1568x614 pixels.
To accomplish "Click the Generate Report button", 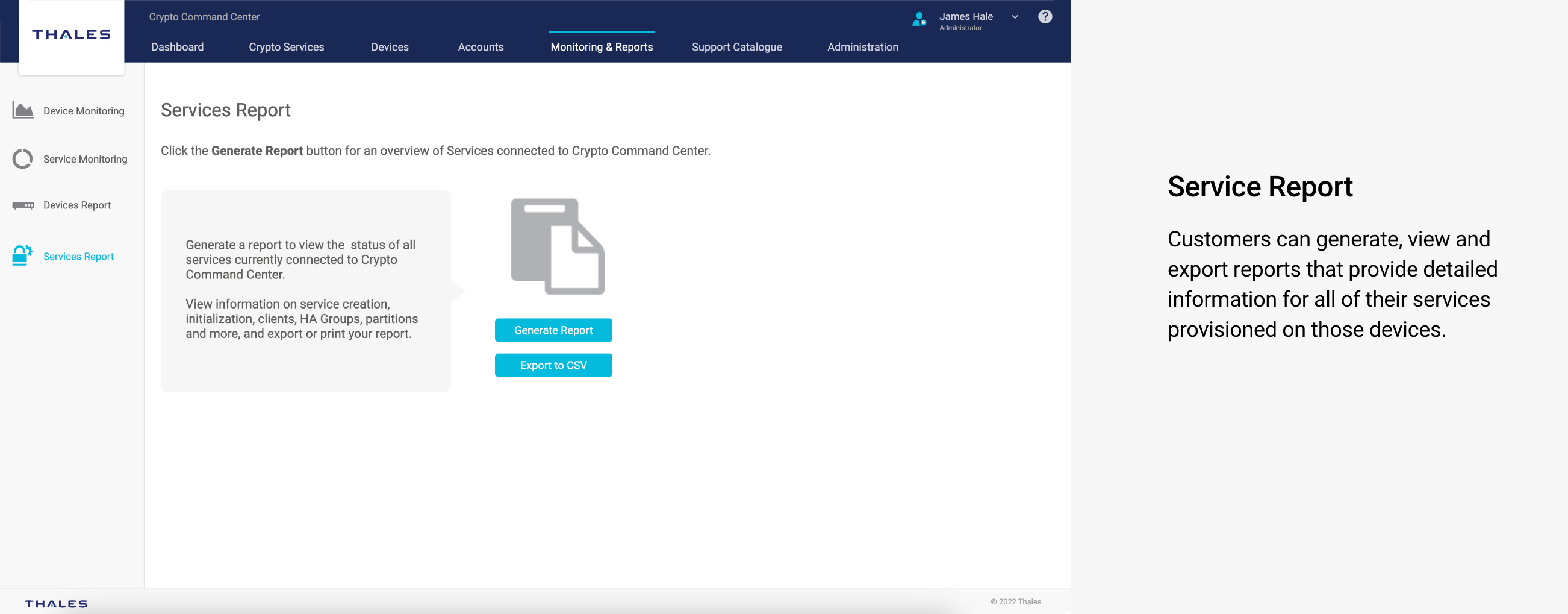I will coord(553,330).
